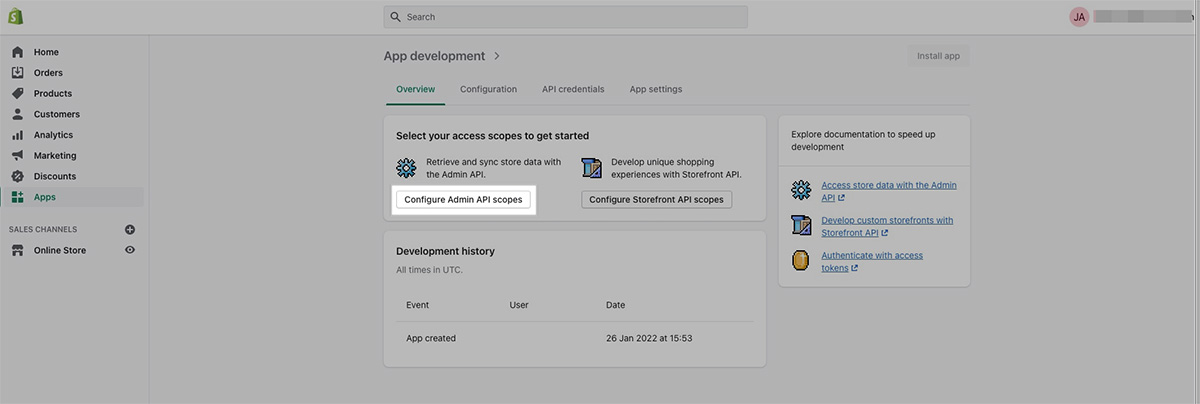Click the User column header
Screen dimensions: 1200x404
tap(519, 305)
